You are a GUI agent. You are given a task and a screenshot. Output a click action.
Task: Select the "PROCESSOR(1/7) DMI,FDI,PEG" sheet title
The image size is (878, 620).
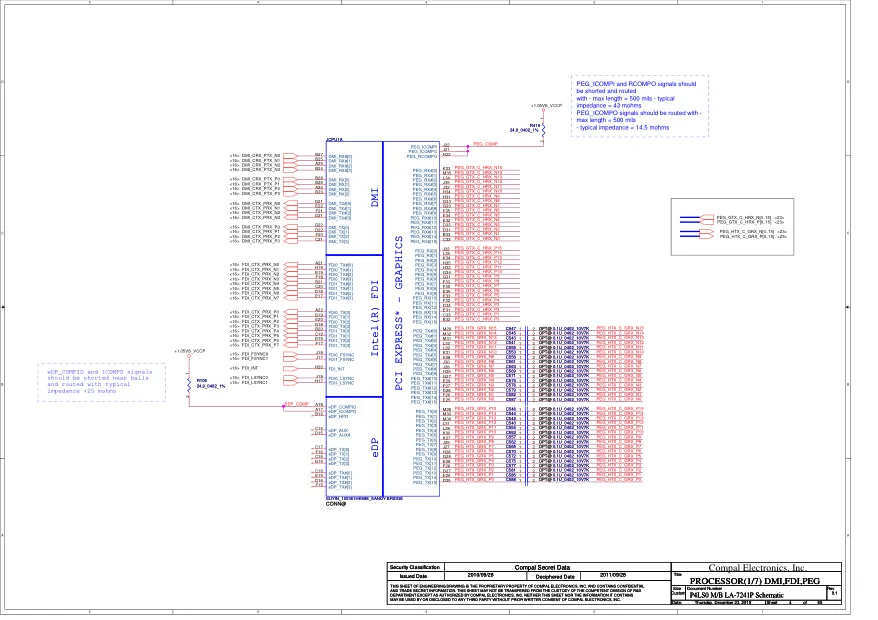pyautogui.click(x=754, y=581)
